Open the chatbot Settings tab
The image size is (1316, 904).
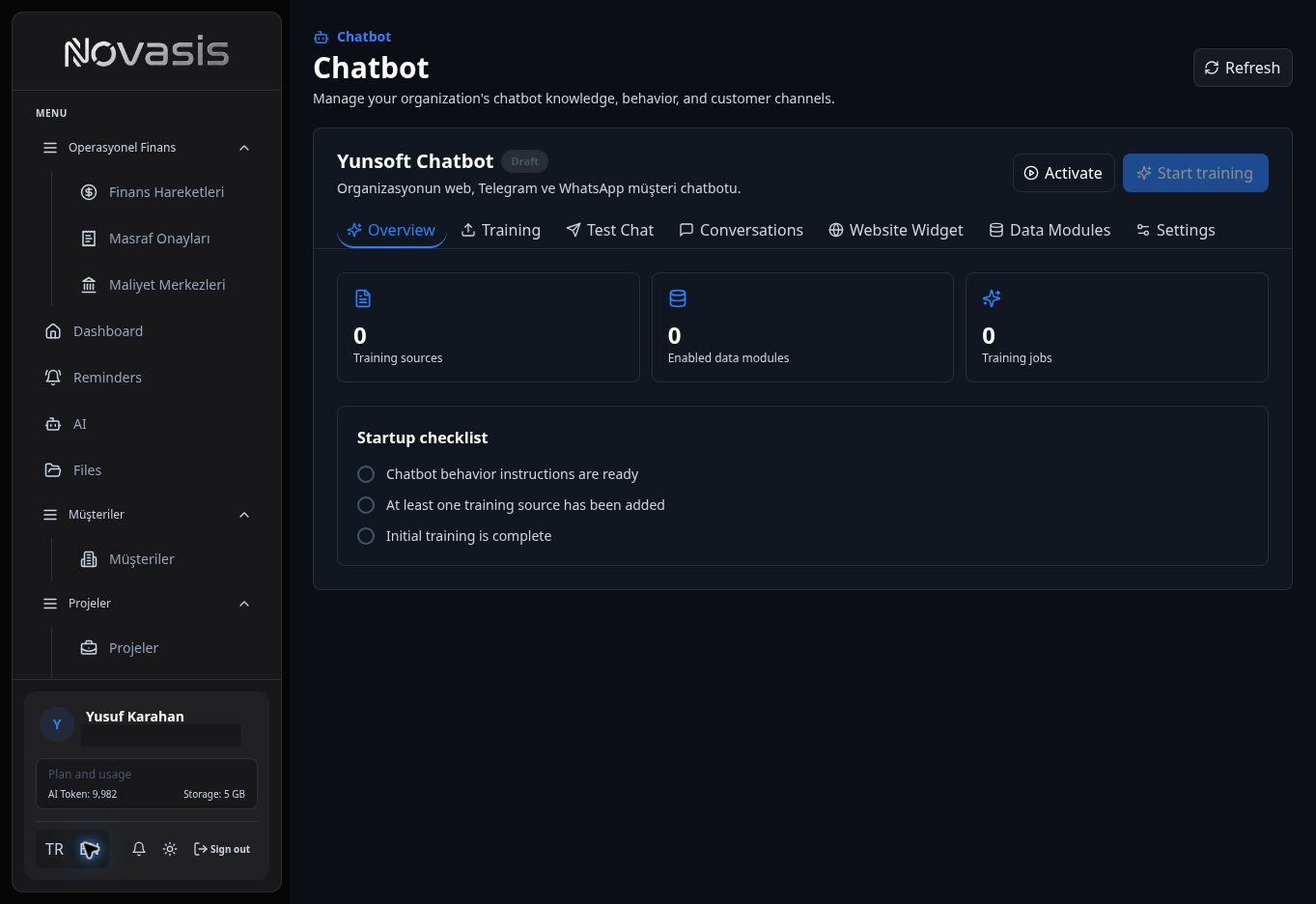[1175, 230]
